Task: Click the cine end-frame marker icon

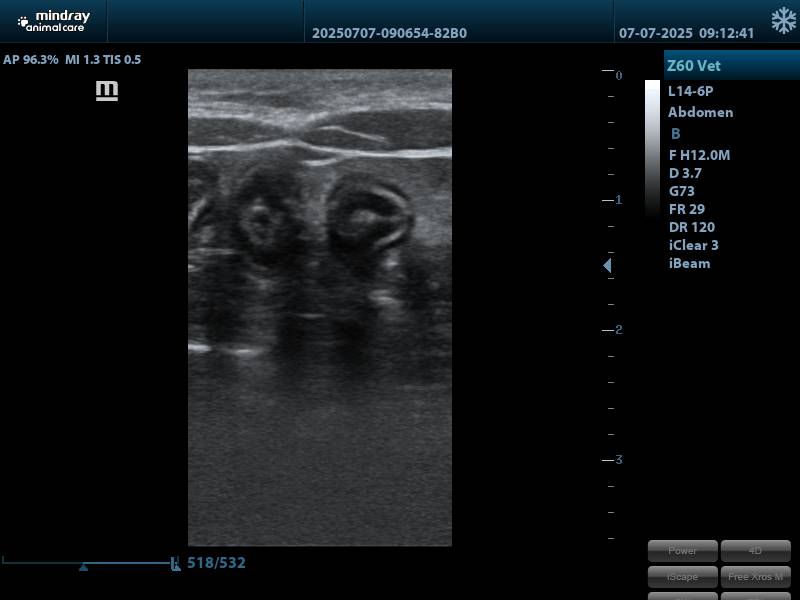Action: click(176, 564)
